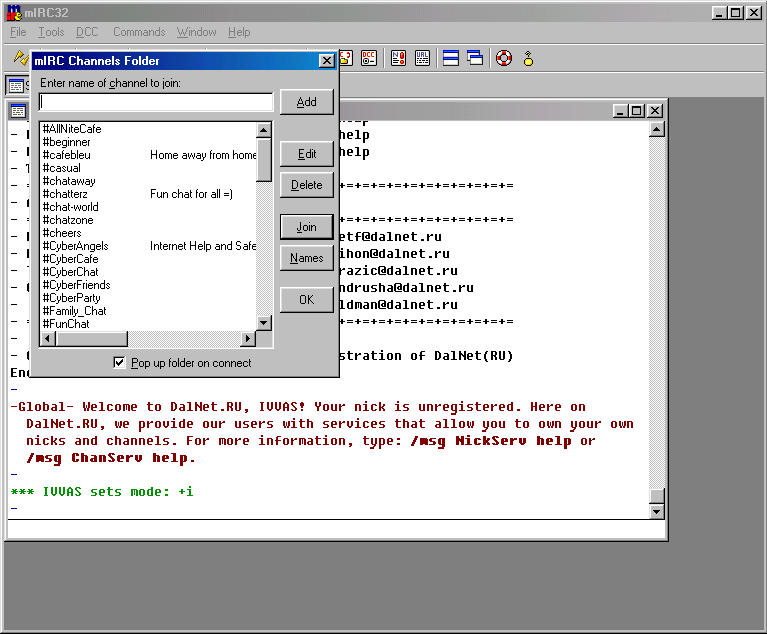The width and height of the screenshot is (767, 634).
Task: Click the status window command input line
Action: [x=336, y=529]
